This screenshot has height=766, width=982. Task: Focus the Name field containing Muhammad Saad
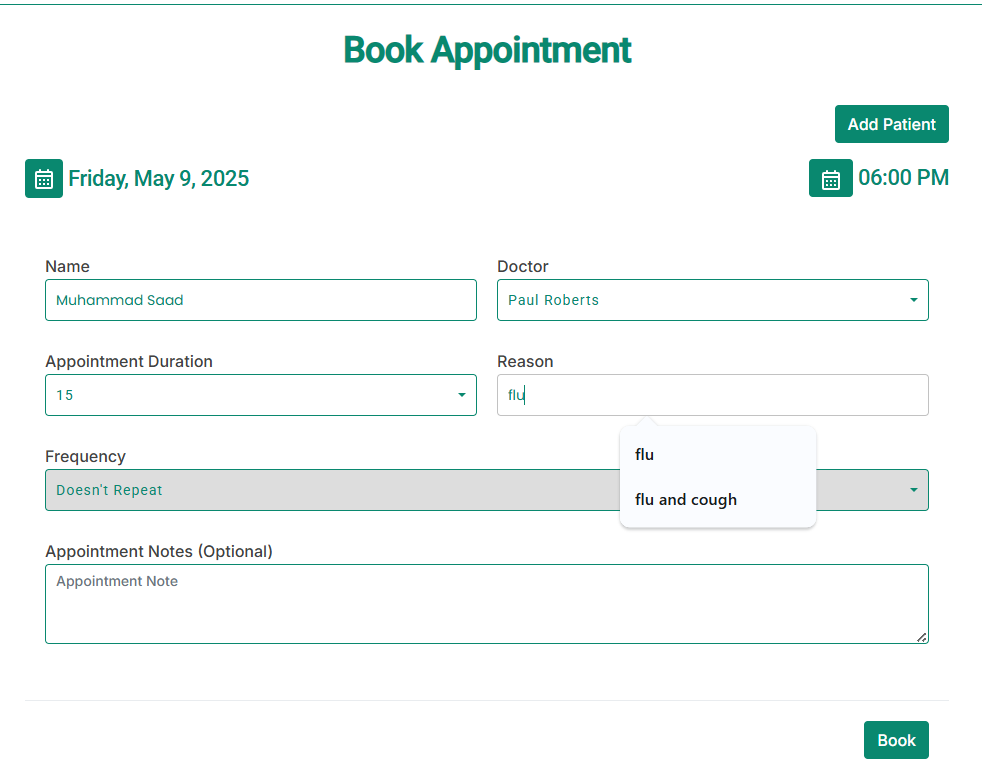click(x=261, y=300)
